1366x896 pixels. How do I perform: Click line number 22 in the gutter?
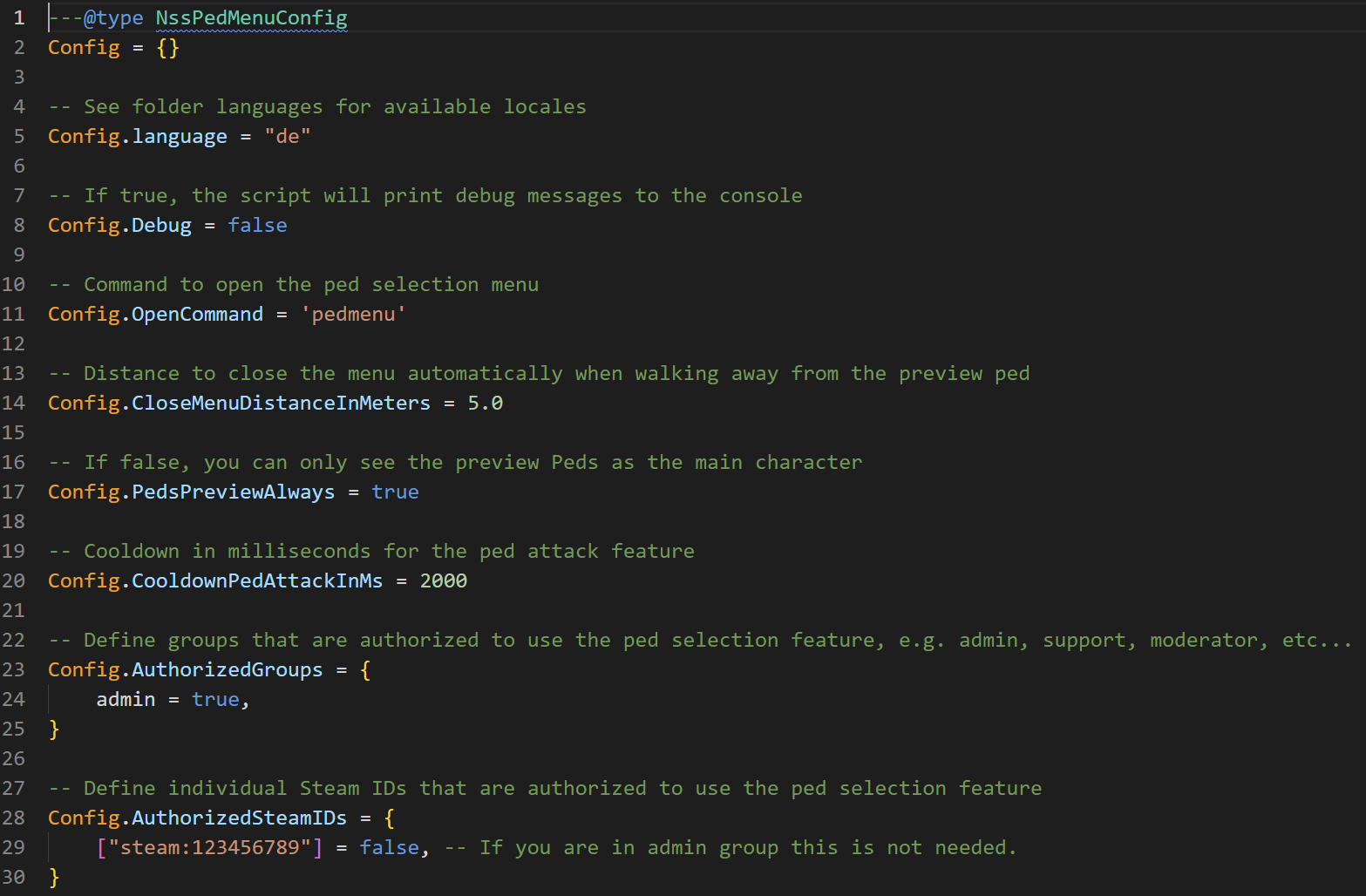point(14,640)
